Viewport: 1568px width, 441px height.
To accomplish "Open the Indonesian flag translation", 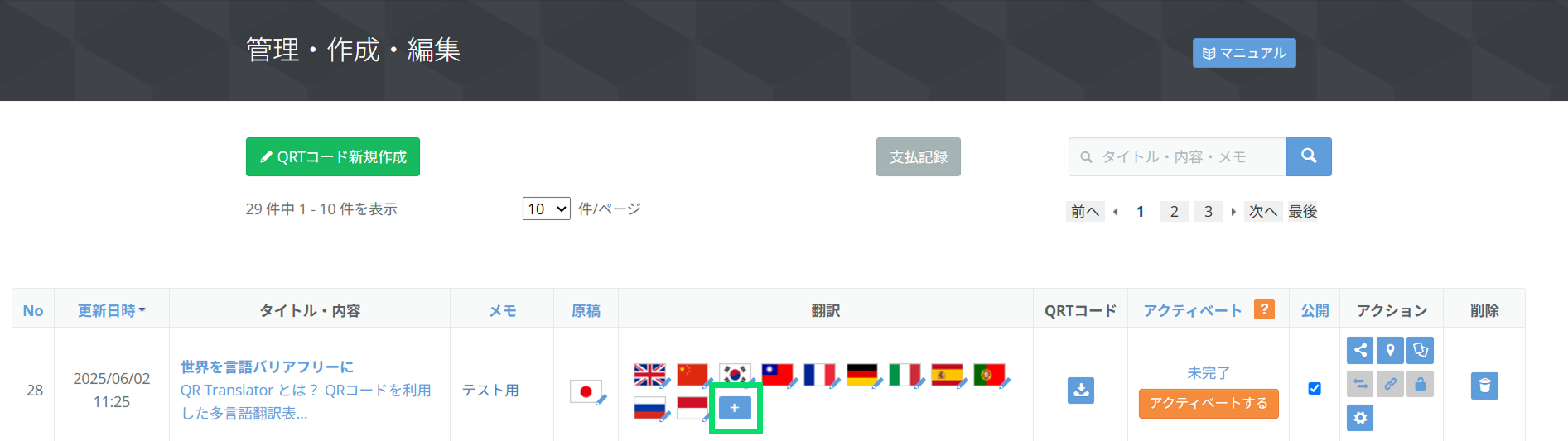I will pyautogui.click(x=693, y=409).
